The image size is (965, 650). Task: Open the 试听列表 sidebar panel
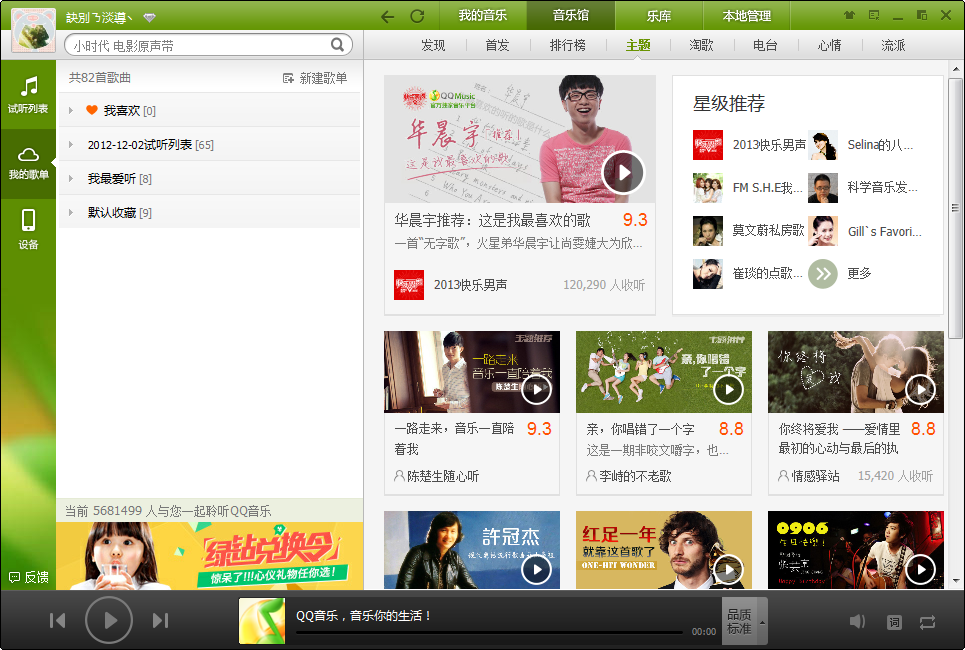(28, 94)
